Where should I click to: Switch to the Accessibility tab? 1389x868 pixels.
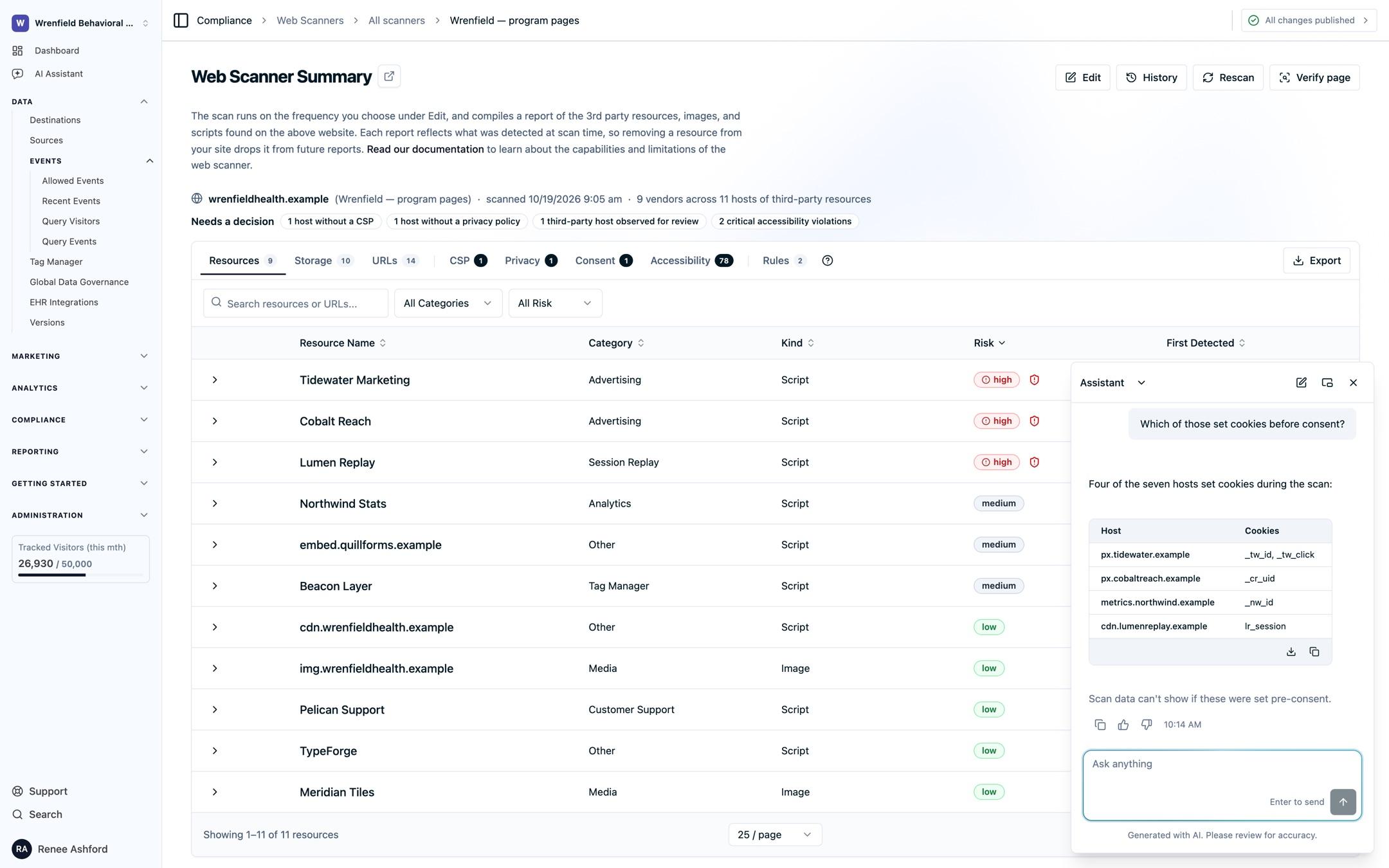691,260
